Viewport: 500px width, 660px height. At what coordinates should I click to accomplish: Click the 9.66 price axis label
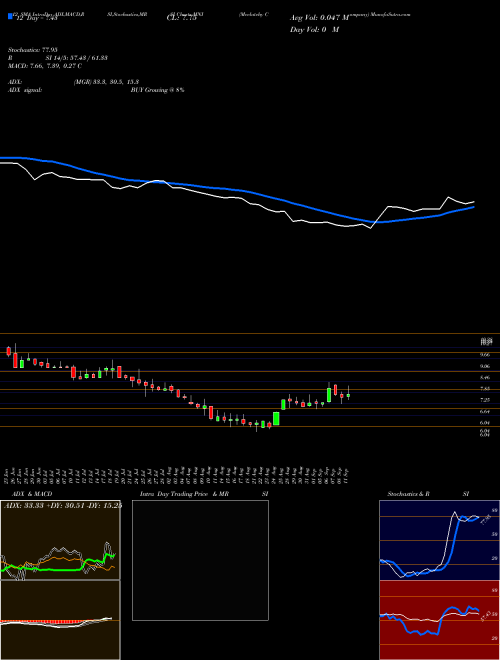click(x=485, y=355)
